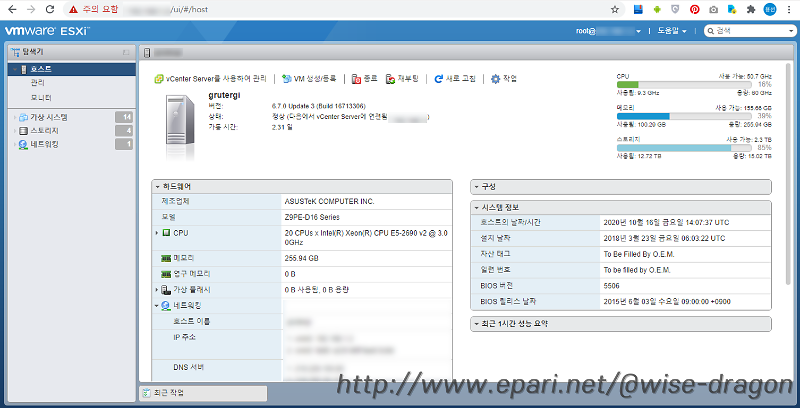This screenshot has height=408, width=800.
Task: Open 관리 under host
Action: pos(38,83)
